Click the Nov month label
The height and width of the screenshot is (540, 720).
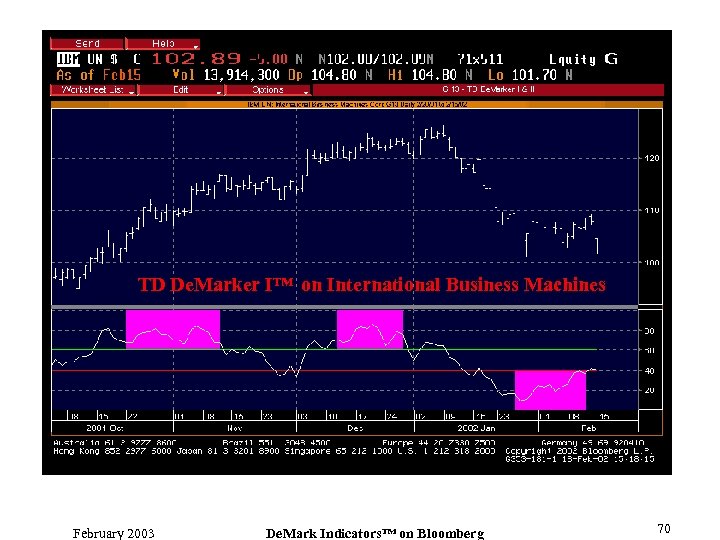point(235,428)
